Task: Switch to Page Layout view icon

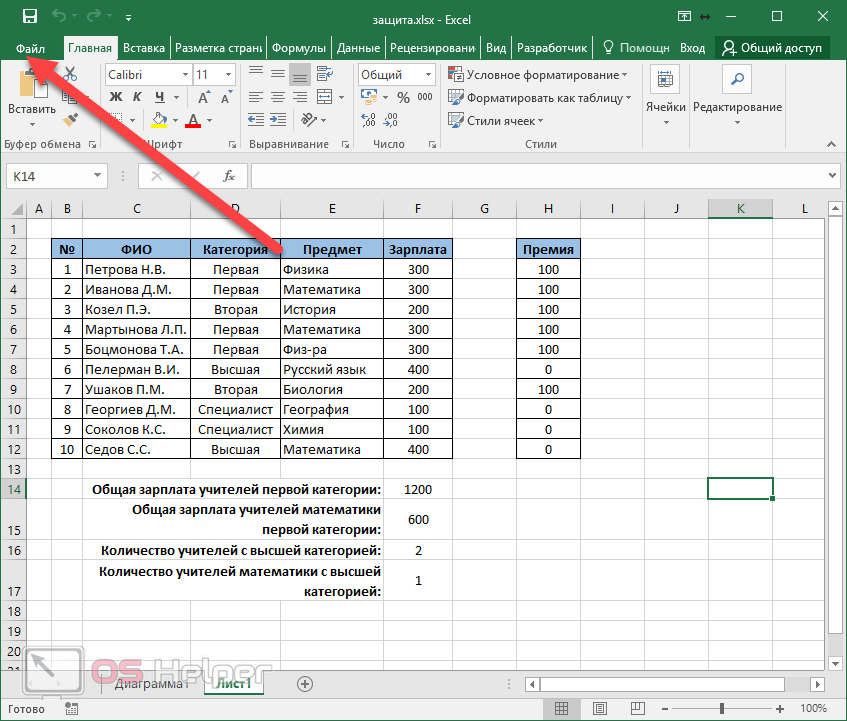Action: coord(600,709)
